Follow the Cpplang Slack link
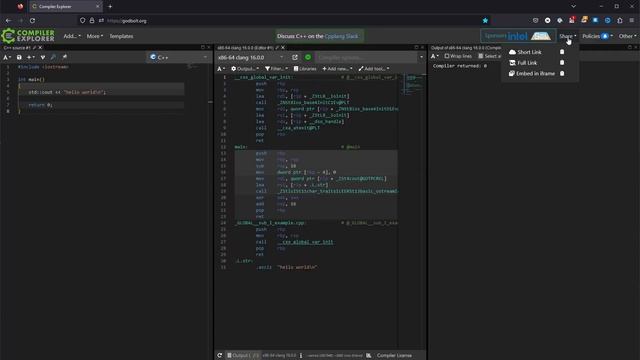Viewport: 640px width, 360px height. tap(341, 36)
